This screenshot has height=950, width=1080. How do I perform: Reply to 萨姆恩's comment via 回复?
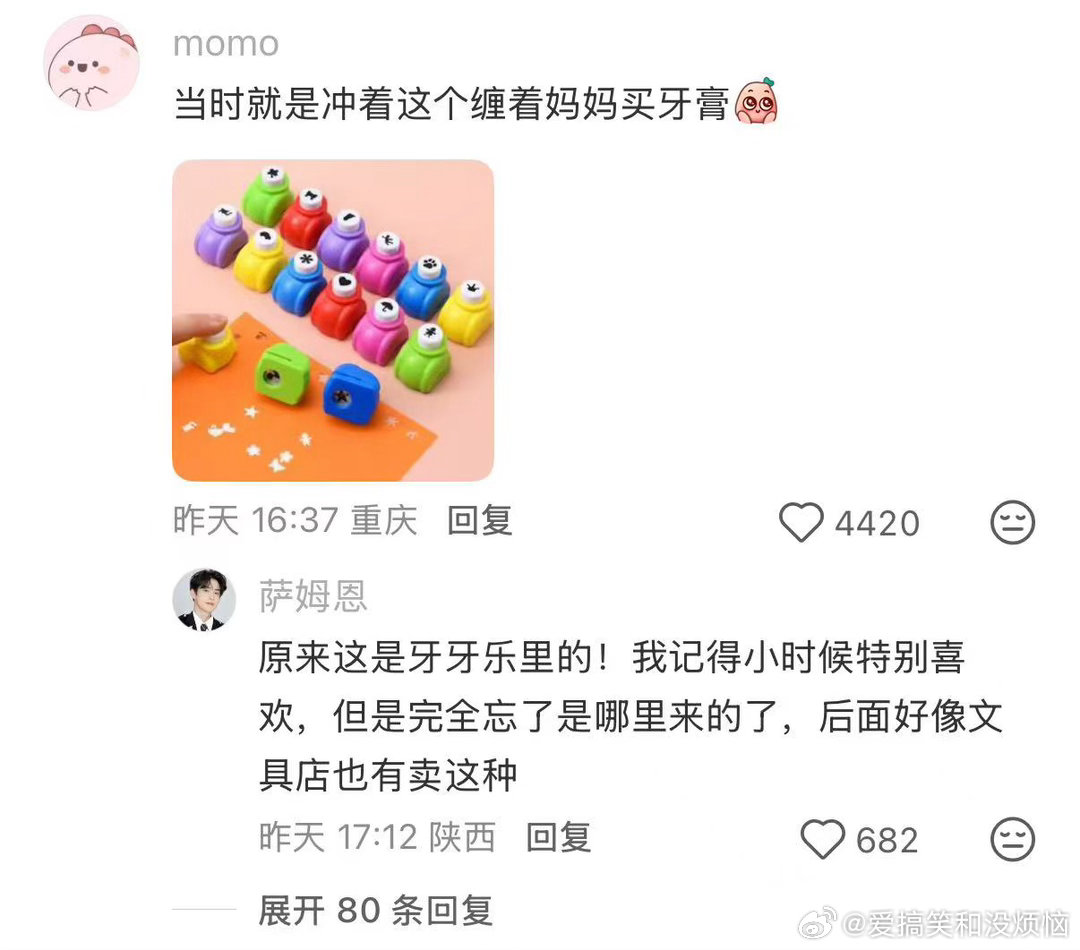559,837
